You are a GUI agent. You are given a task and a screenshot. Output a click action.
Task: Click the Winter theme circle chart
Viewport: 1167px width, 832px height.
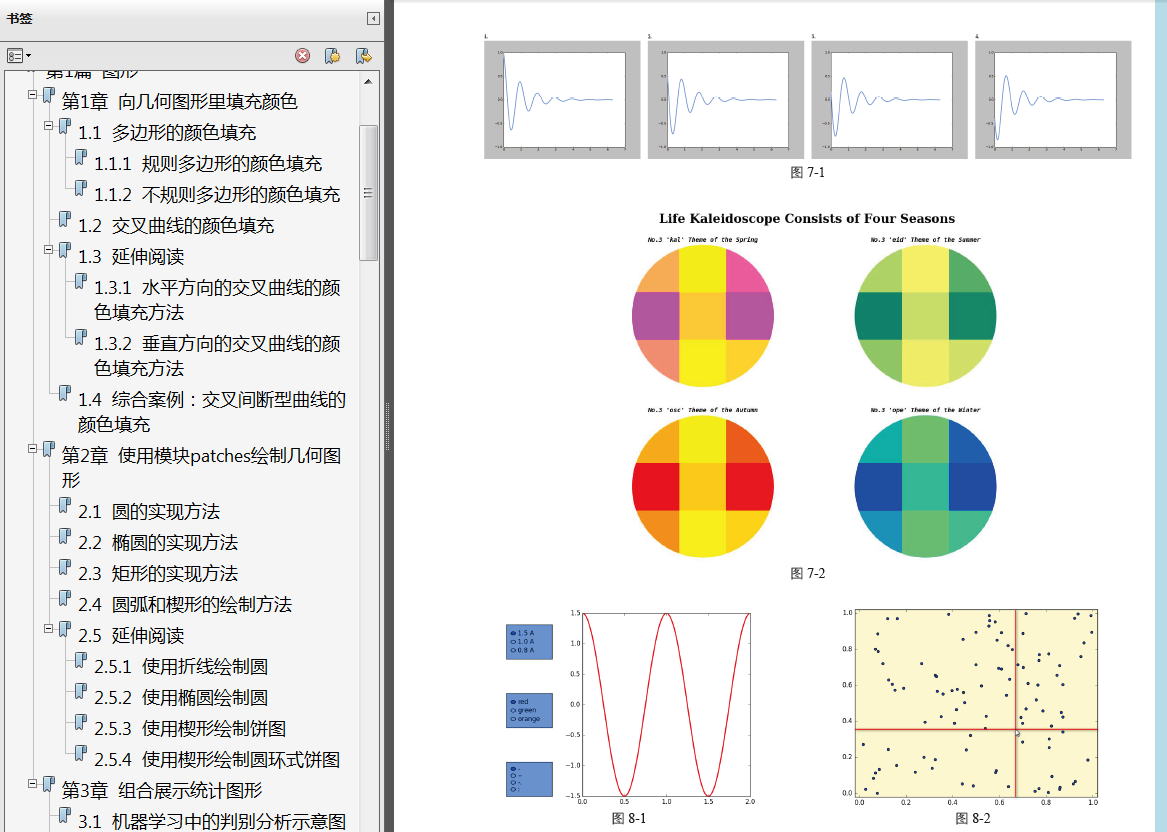(925, 487)
